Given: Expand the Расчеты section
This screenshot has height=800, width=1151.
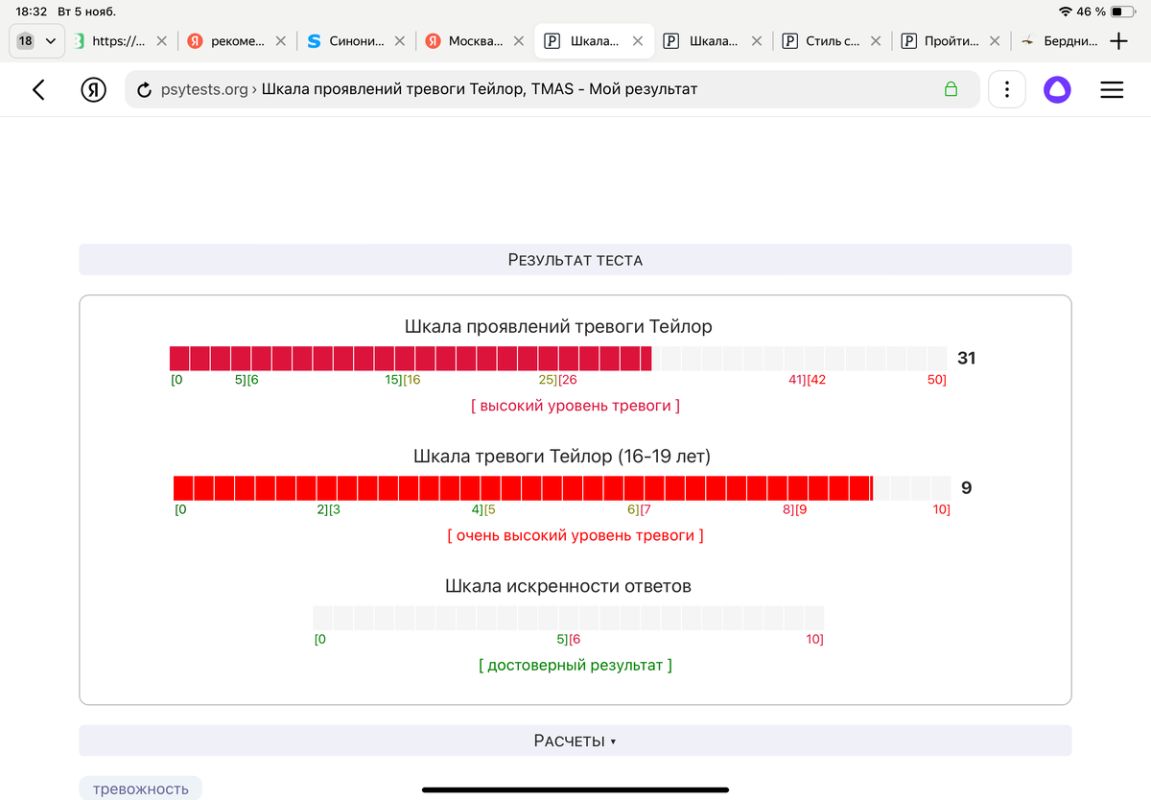Looking at the screenshot, I should [x=575, y=741].
